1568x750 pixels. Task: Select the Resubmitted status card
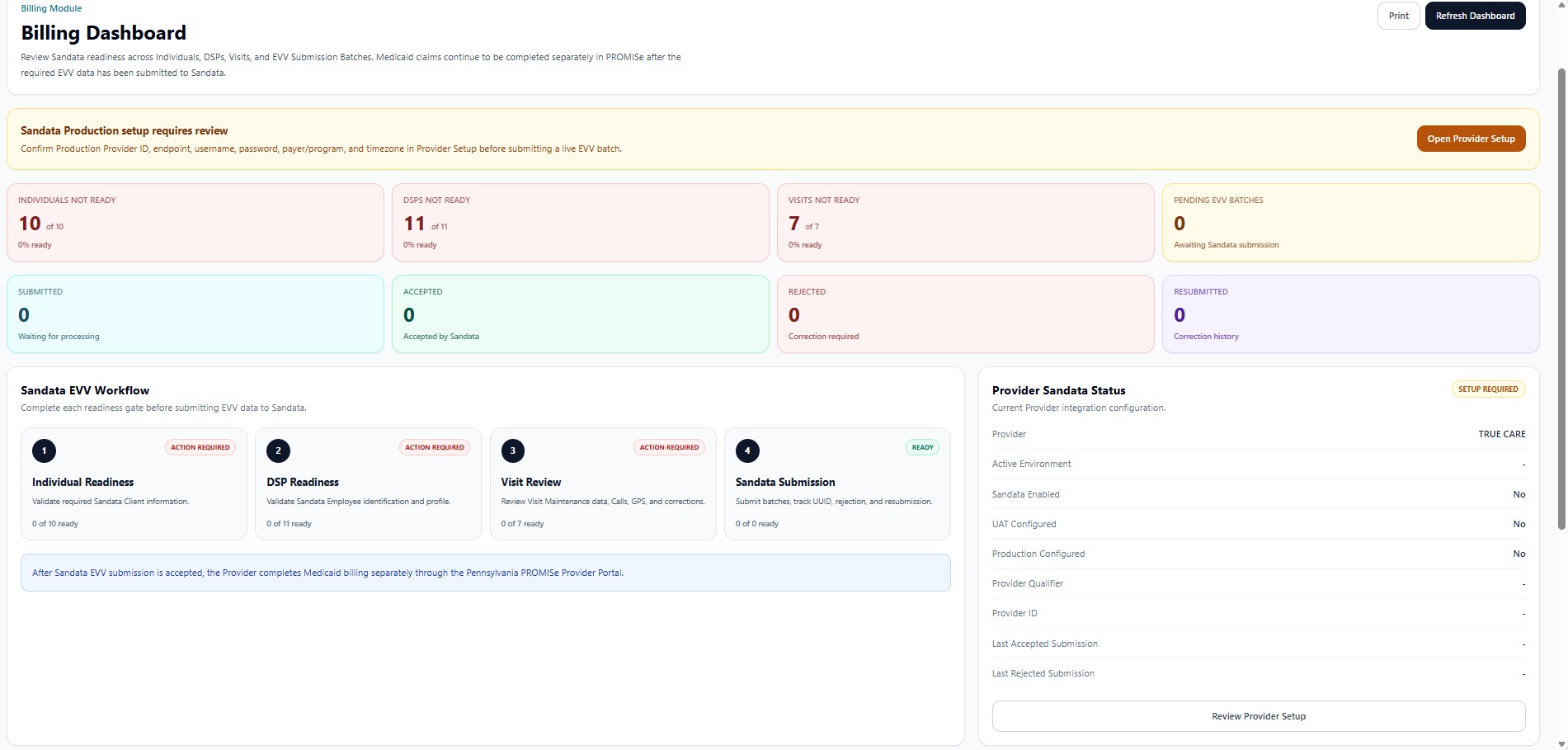coord(1351,314)
